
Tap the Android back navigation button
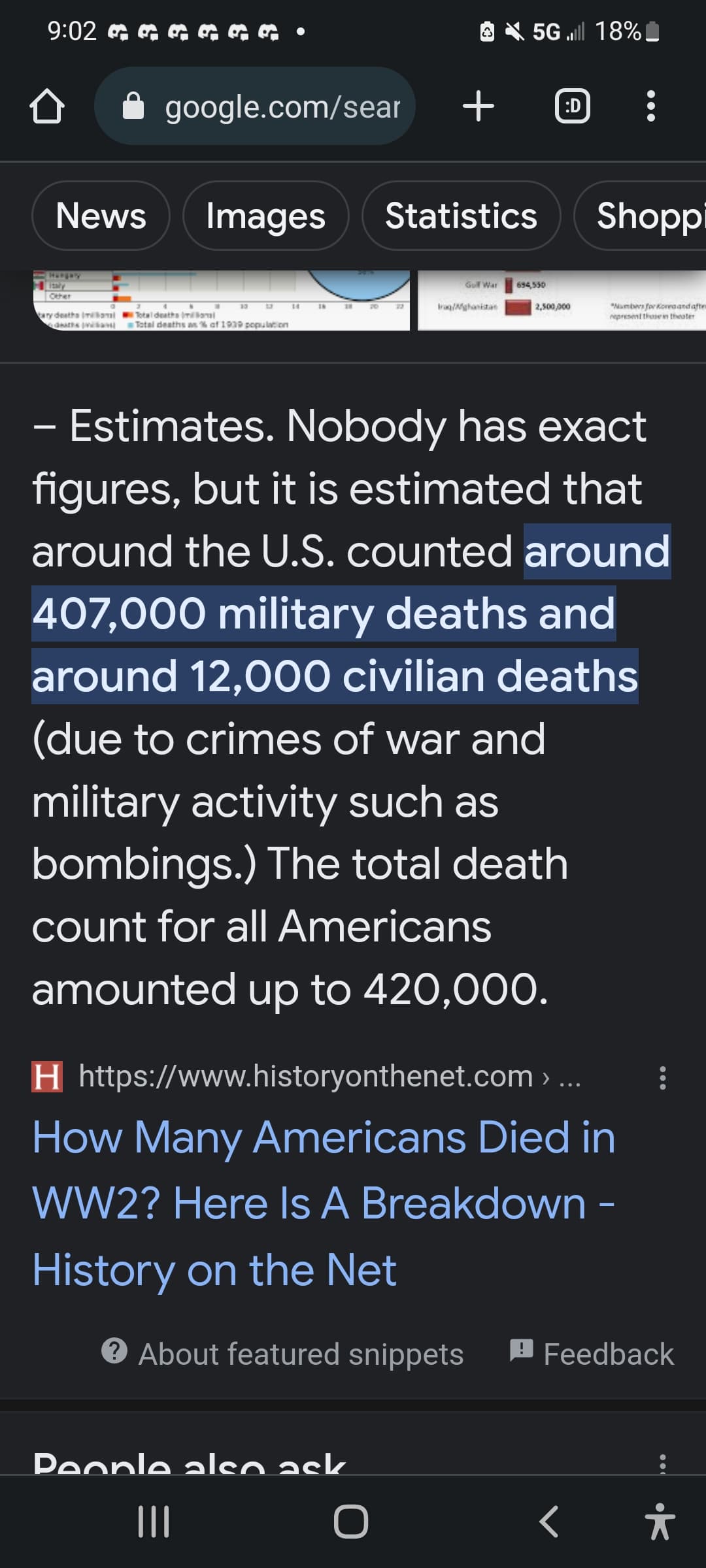(x=548, y=1521)
